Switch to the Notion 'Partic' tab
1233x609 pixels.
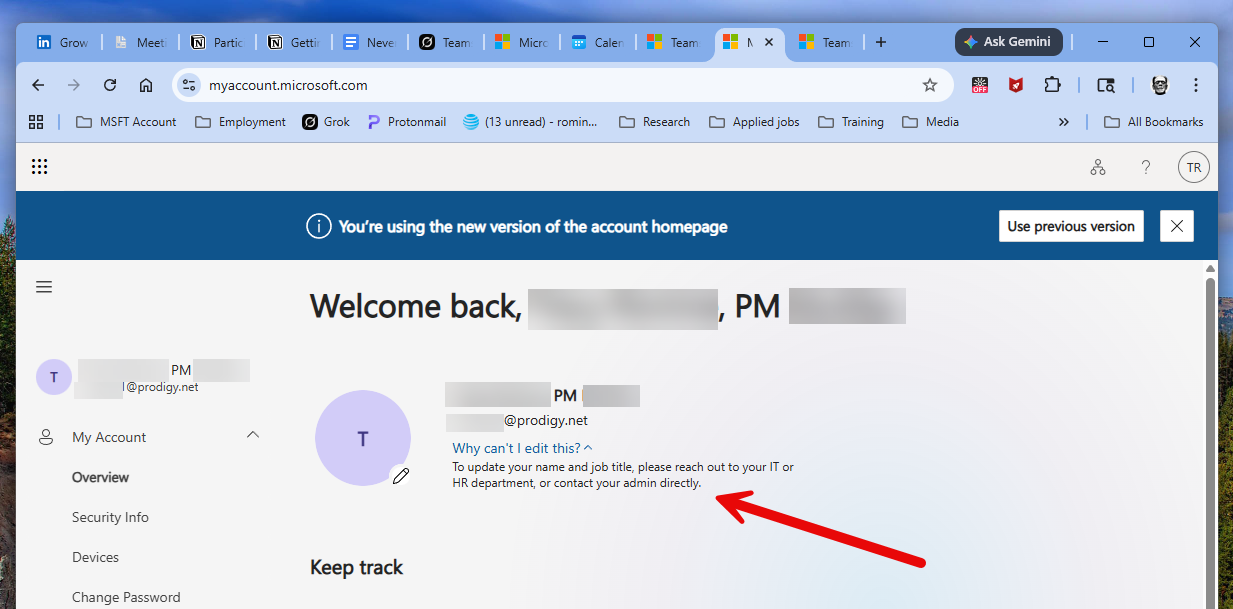217,42
